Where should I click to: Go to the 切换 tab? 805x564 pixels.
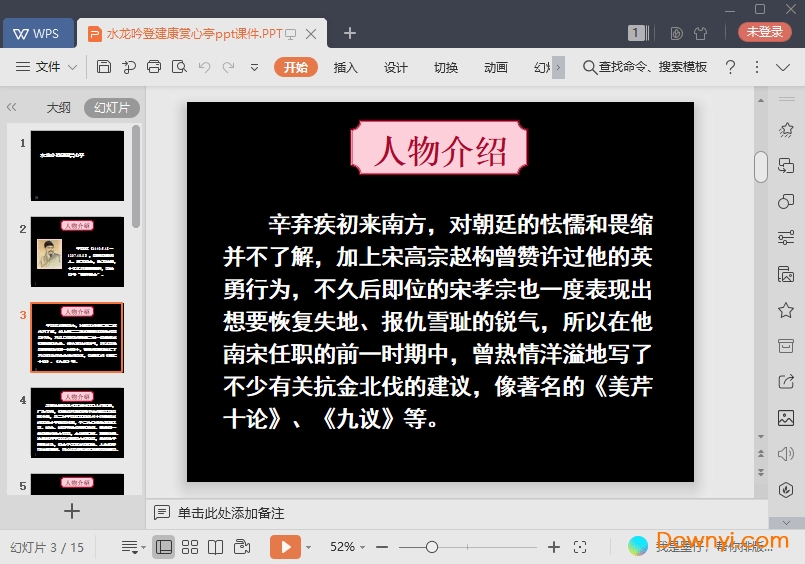click(x=446, y=67)
